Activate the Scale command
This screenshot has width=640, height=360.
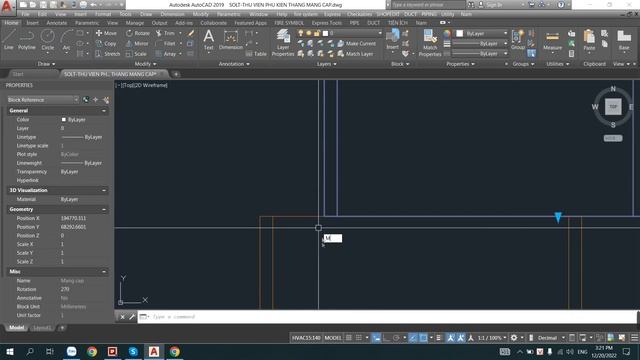[x=136, y=53]
